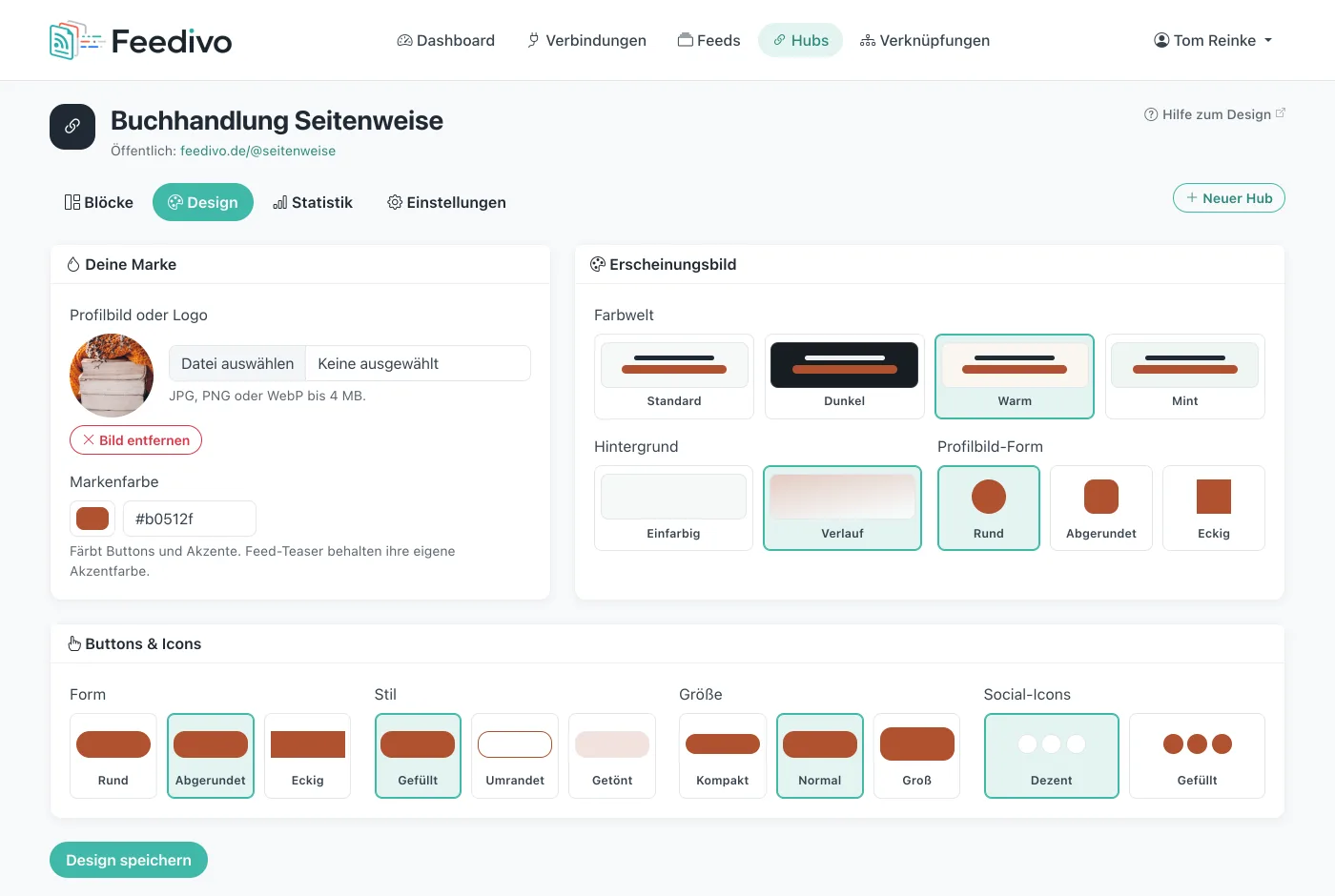Image resolution: width=1335 pixels, height=896 pixels.
Task: Open the Markenfarbe color swatch picker
Action: (x=92, y=519)
